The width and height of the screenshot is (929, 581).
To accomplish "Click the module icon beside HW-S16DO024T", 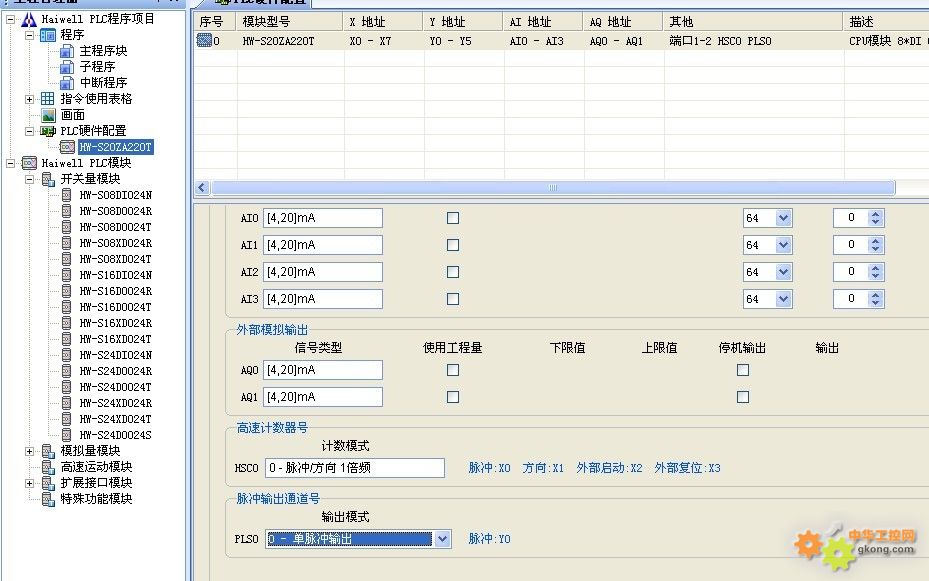I will 67,307.
